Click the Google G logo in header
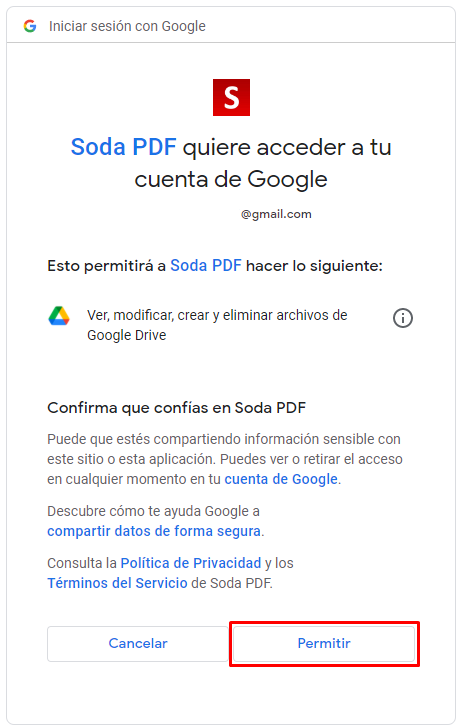This screenshot has width=462, height=728. (x=30, y=26)
